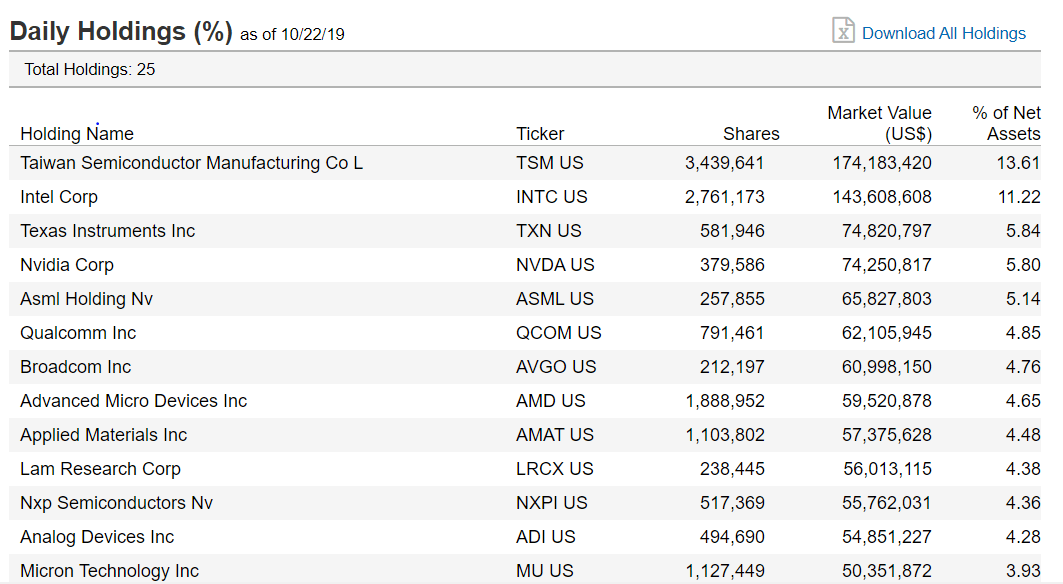Sort the table by Ticker column

[x=540, y=133]
